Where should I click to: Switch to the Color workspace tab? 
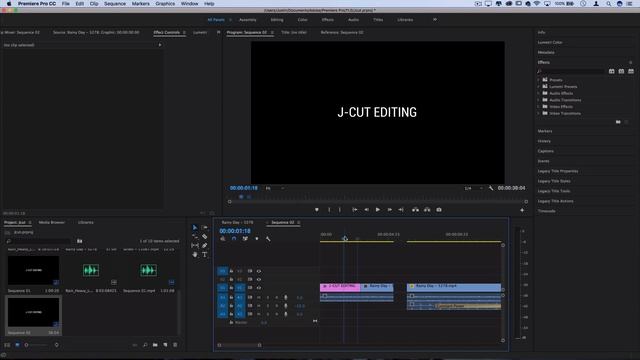coord(302,20)
